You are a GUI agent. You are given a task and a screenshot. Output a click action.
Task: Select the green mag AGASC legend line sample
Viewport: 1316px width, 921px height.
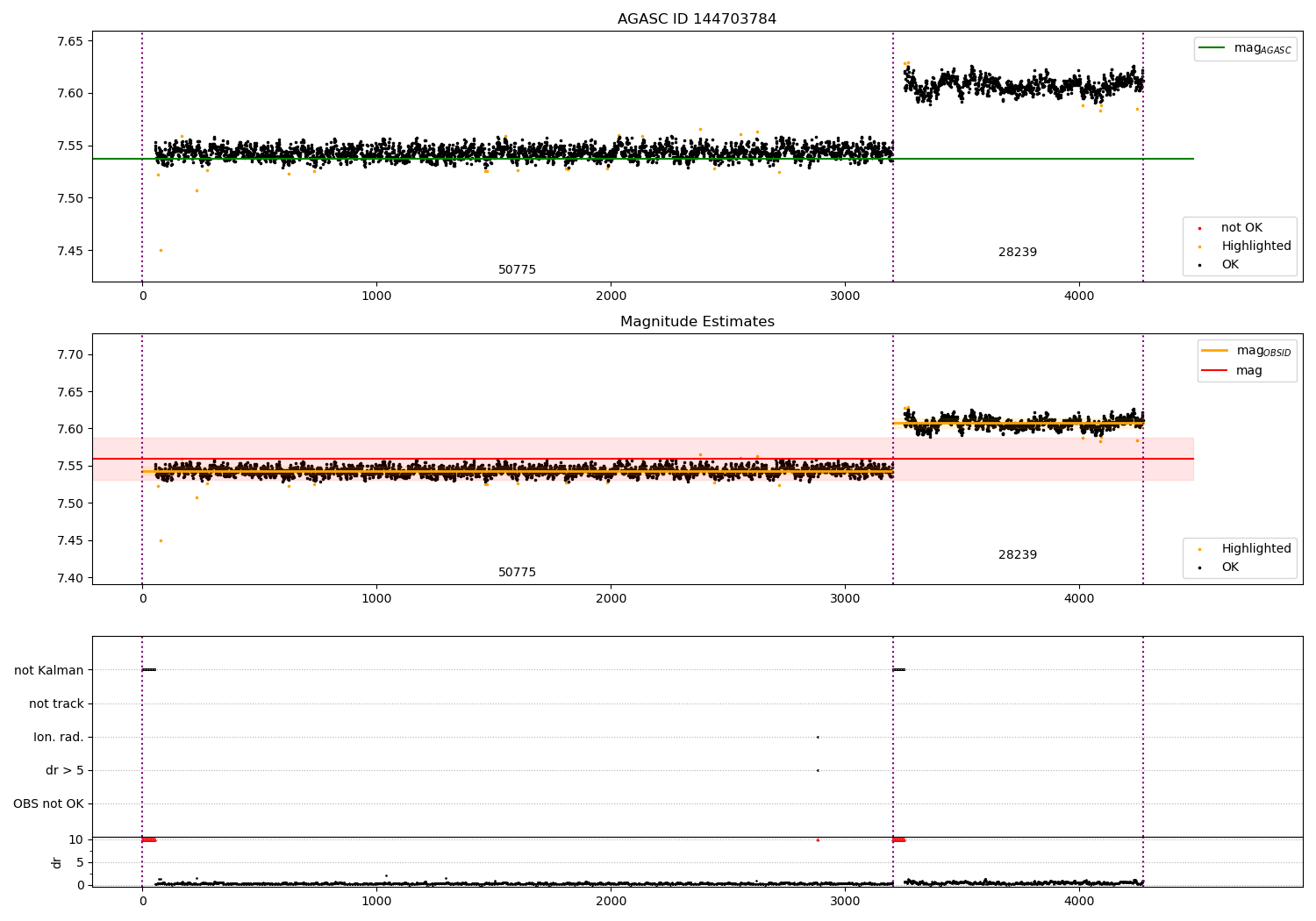(x=1212, y=48)
